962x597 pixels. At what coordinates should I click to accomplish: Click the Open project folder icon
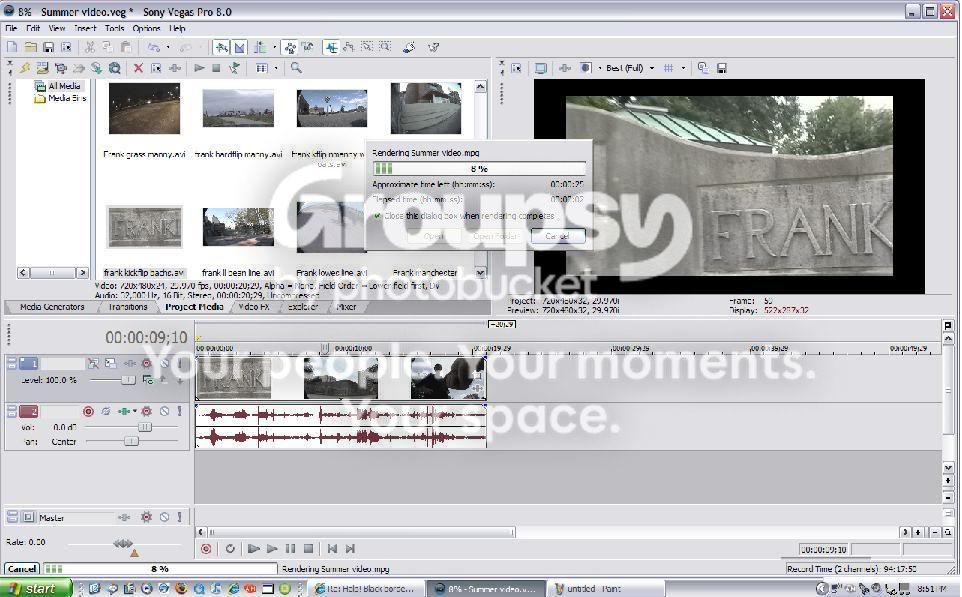pyautogui.click(x=31, y=47)
